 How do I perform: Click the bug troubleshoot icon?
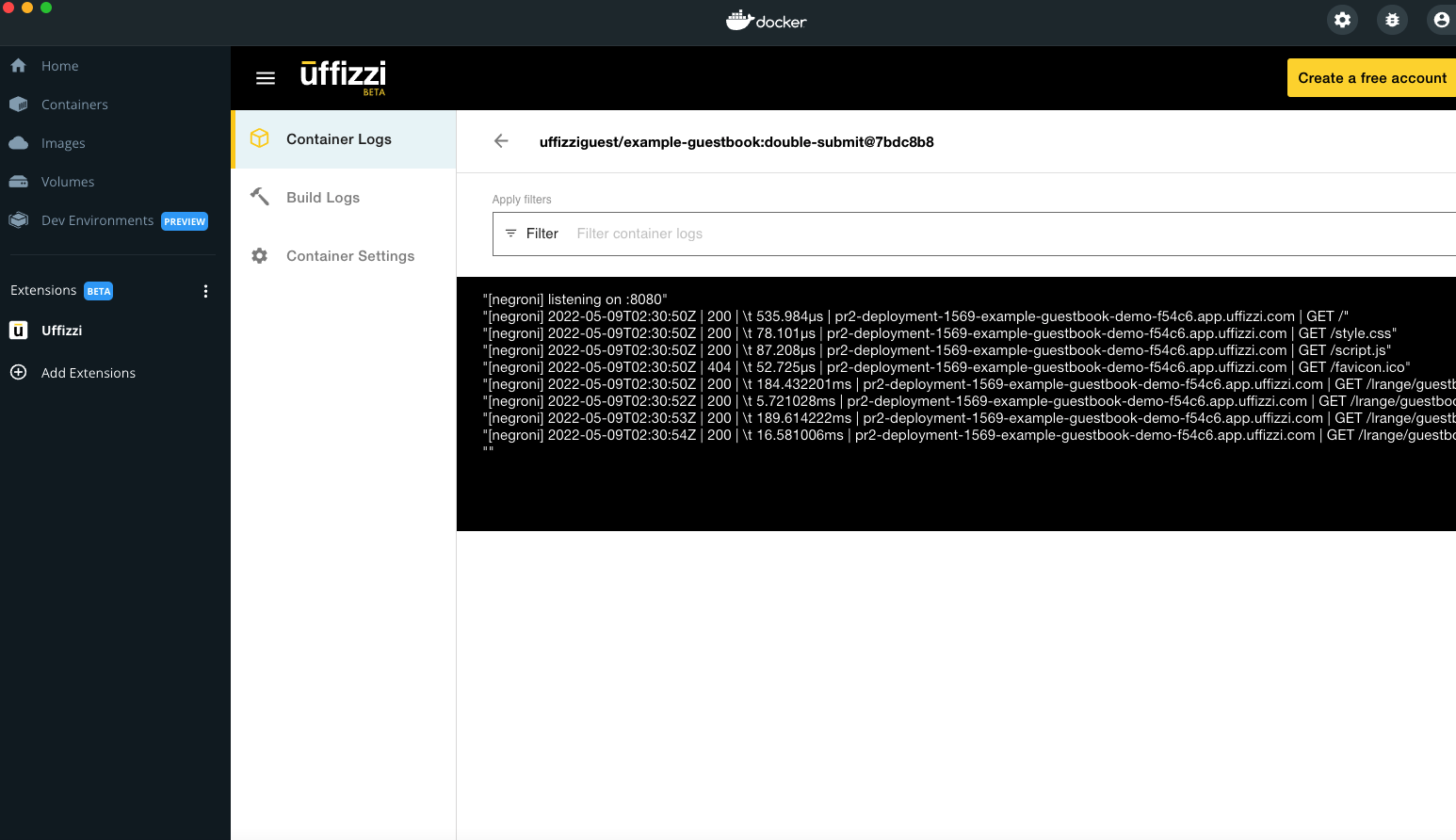pyautogui.click(x=1392, y=20)
